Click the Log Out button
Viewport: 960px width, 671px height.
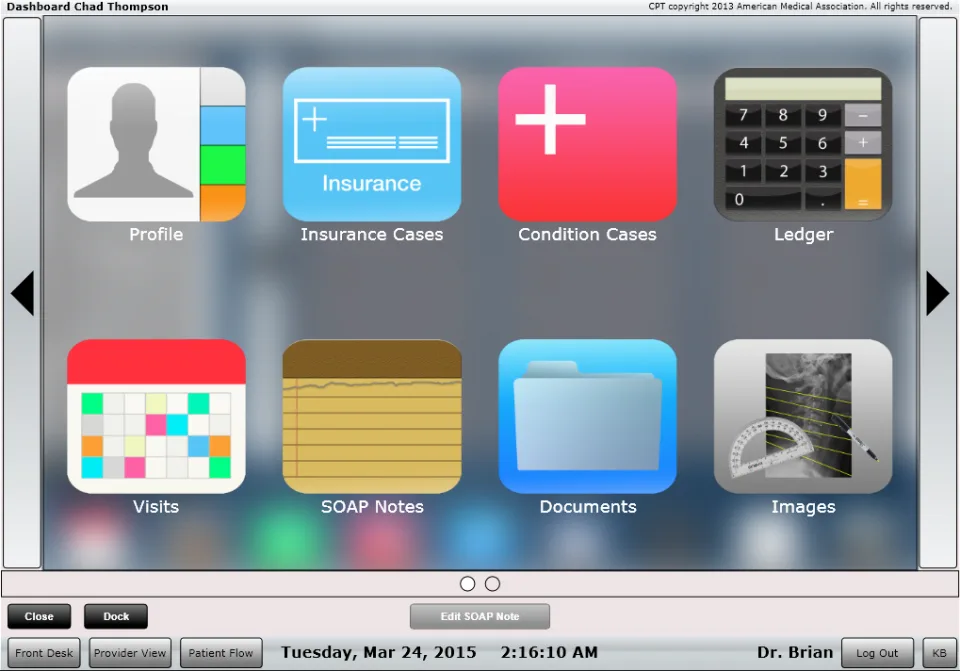point(877,653)
